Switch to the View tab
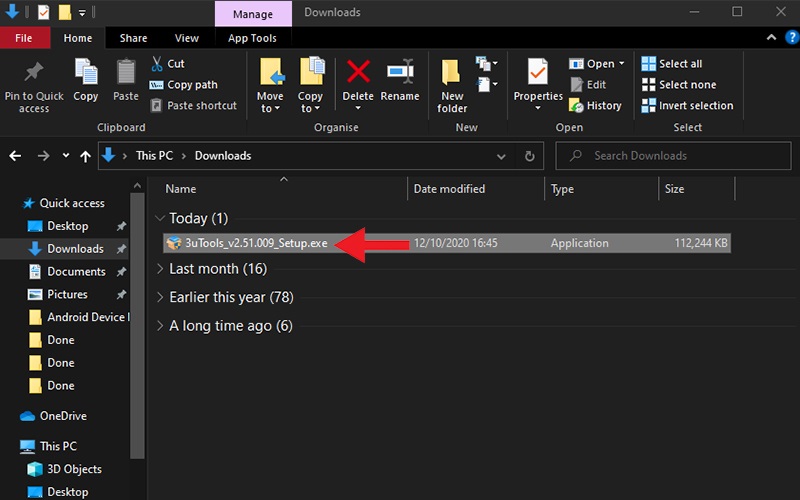 click(187, 38)
